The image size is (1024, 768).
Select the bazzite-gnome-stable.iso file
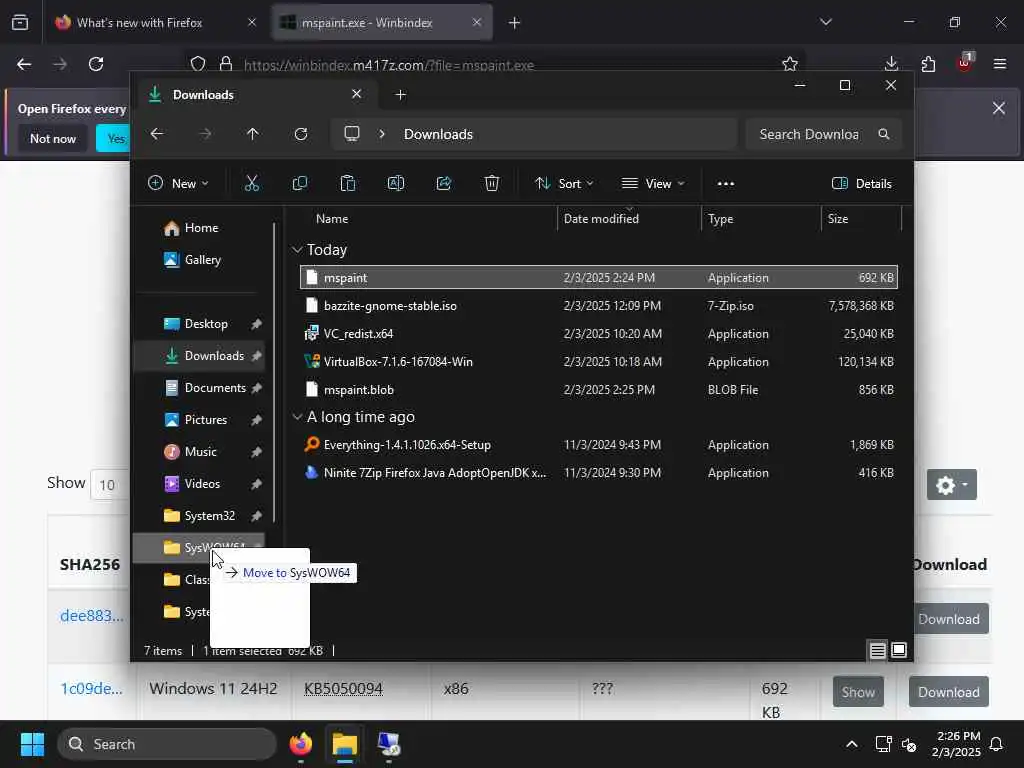(x=599, y=306)
